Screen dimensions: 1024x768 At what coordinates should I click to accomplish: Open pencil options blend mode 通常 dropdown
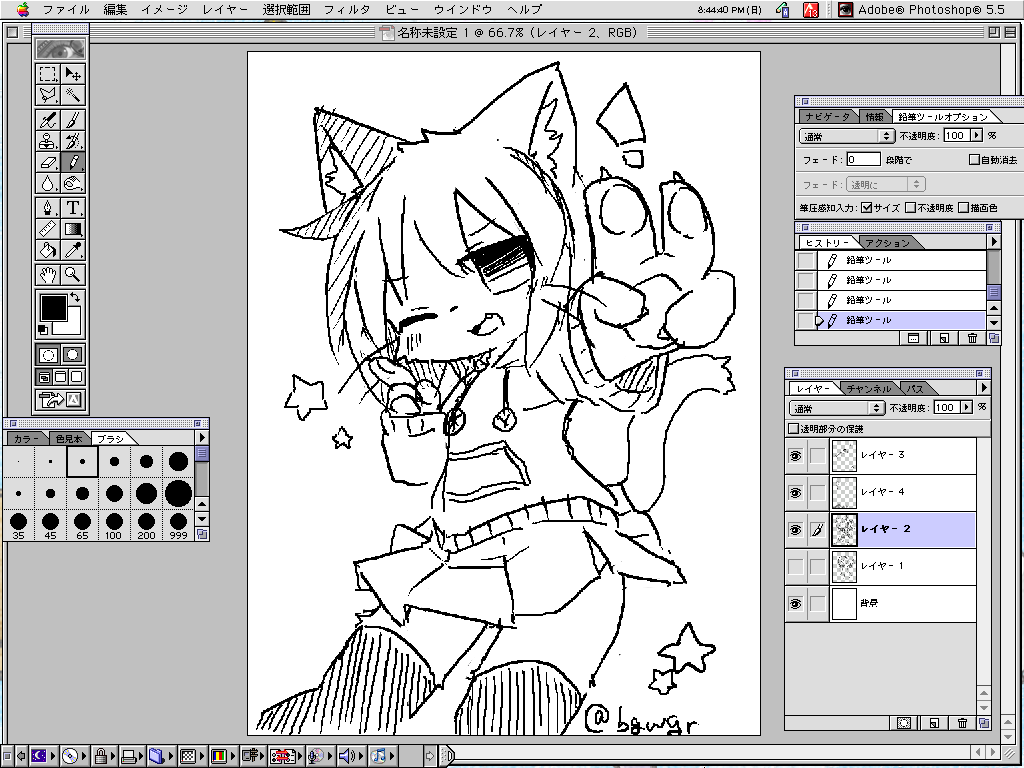(847, 135)
